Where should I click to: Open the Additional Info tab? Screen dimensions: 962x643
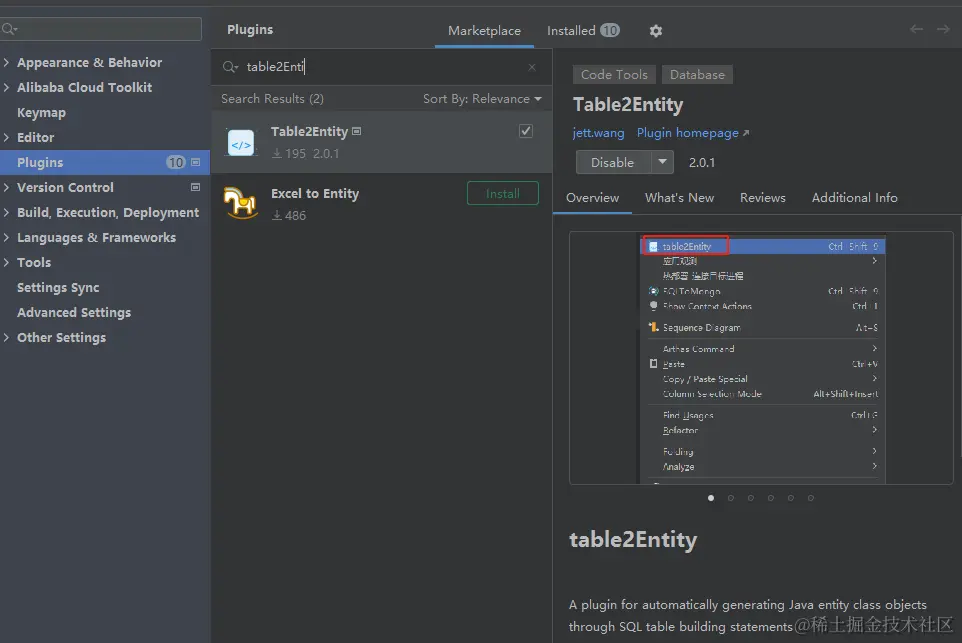click(x=855, y=198)
